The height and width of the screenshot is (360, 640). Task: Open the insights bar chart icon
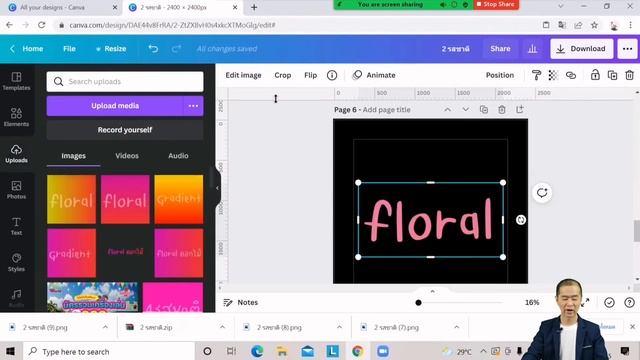tap(532, 49)
